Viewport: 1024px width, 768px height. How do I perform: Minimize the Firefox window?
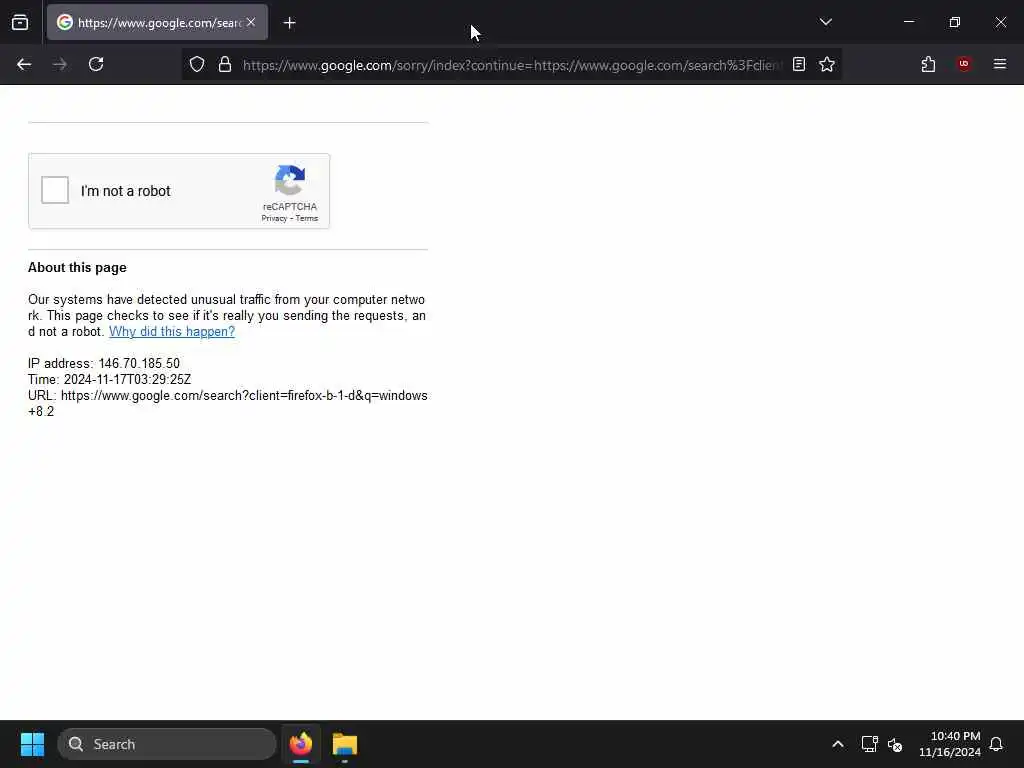click(908, 22)
